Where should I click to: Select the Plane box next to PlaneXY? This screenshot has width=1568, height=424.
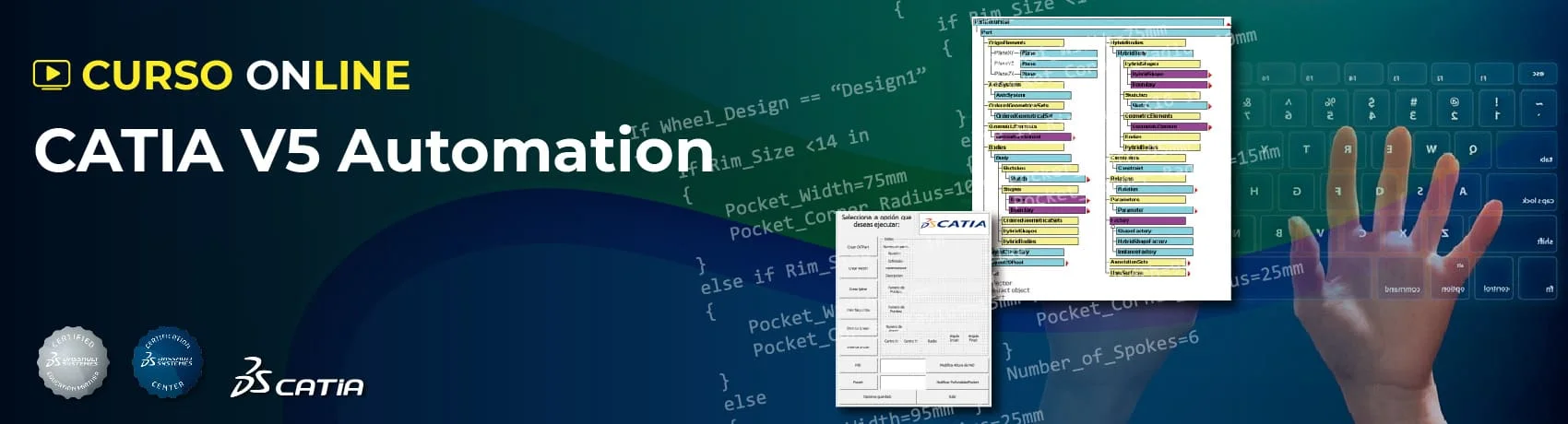1058,53
